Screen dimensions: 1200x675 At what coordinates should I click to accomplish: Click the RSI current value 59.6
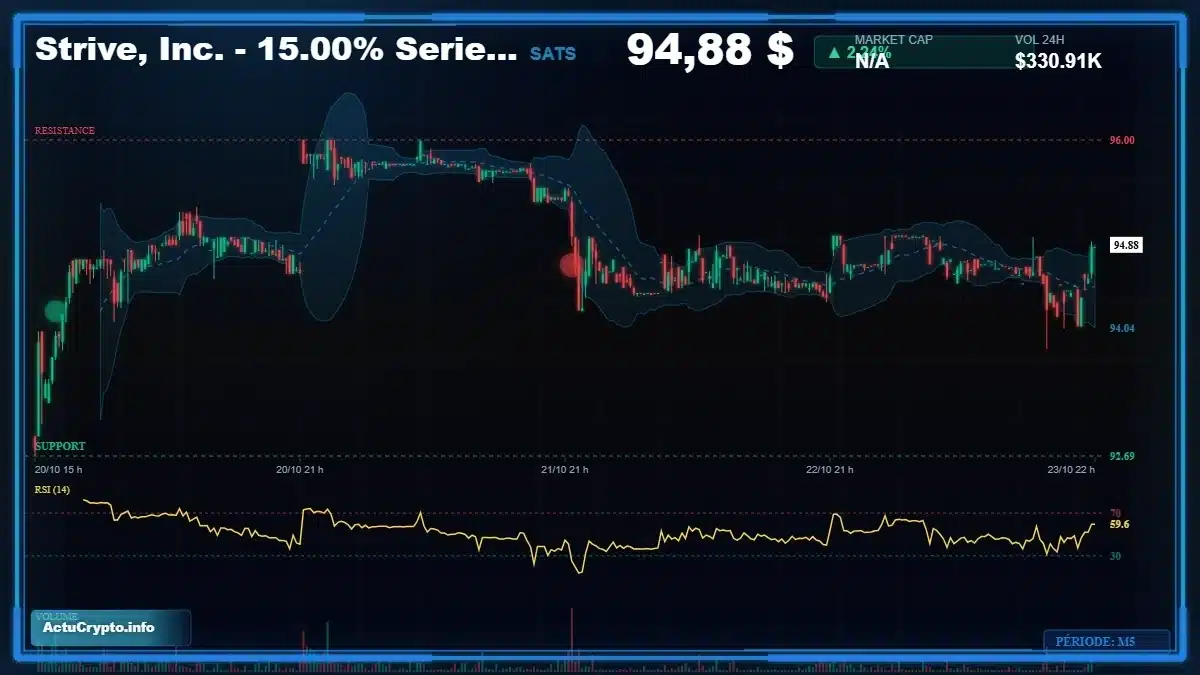(1120, 524)
